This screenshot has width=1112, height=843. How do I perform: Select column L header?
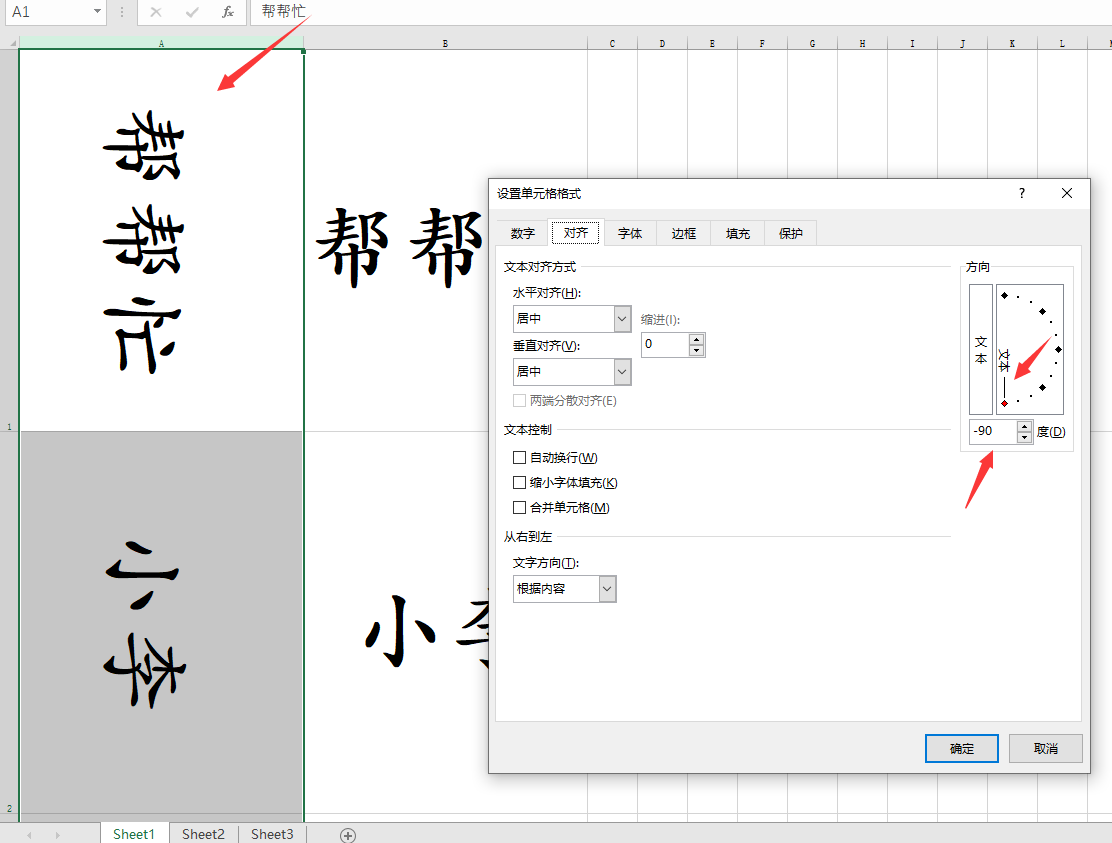(1062, 44)
